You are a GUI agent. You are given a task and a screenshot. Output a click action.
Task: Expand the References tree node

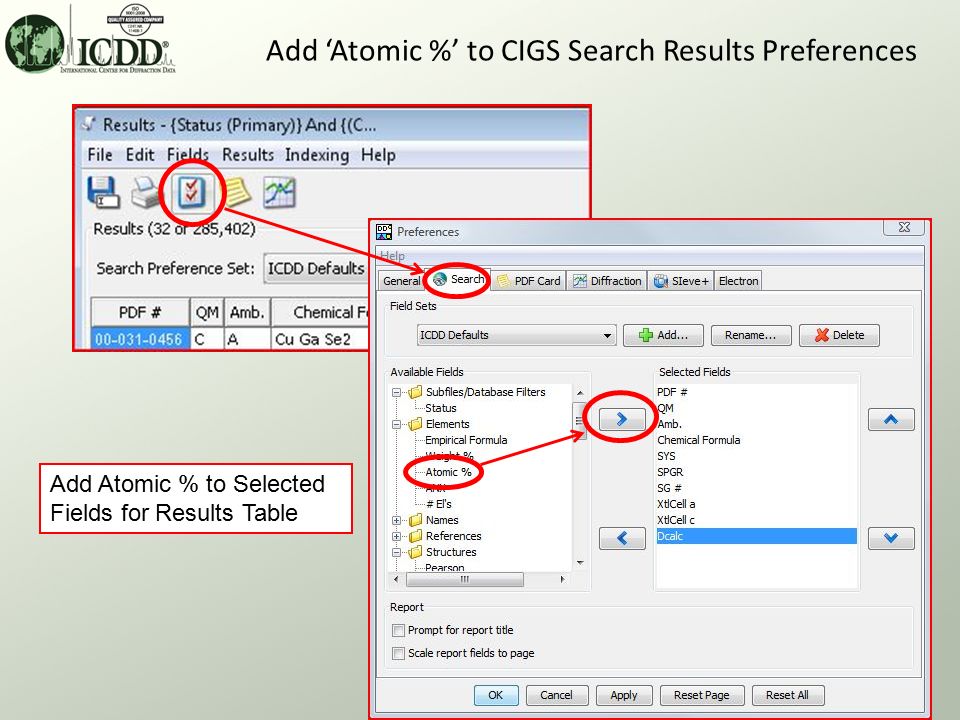(x=396, y=536)
